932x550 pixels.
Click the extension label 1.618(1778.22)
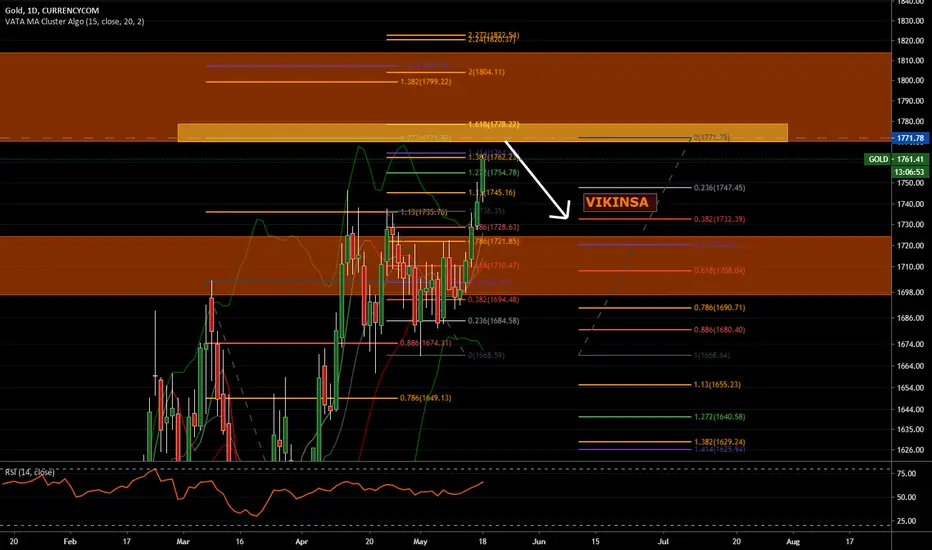click(x=493, y=124)
